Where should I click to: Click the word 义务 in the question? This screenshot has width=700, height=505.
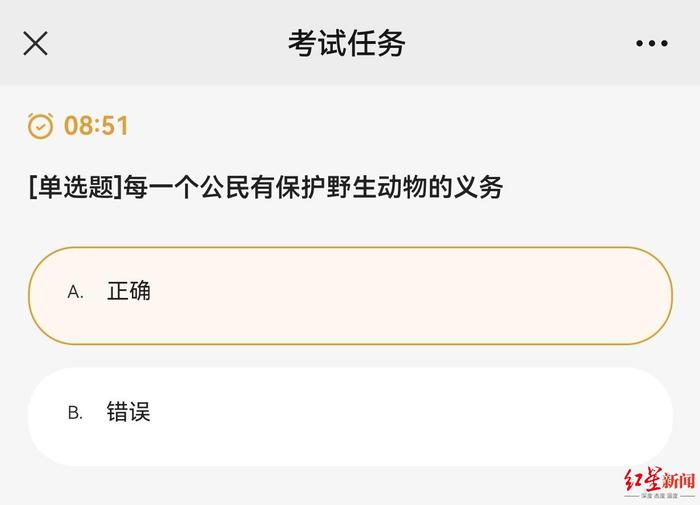pyautogui.click(x=479, y=187)
